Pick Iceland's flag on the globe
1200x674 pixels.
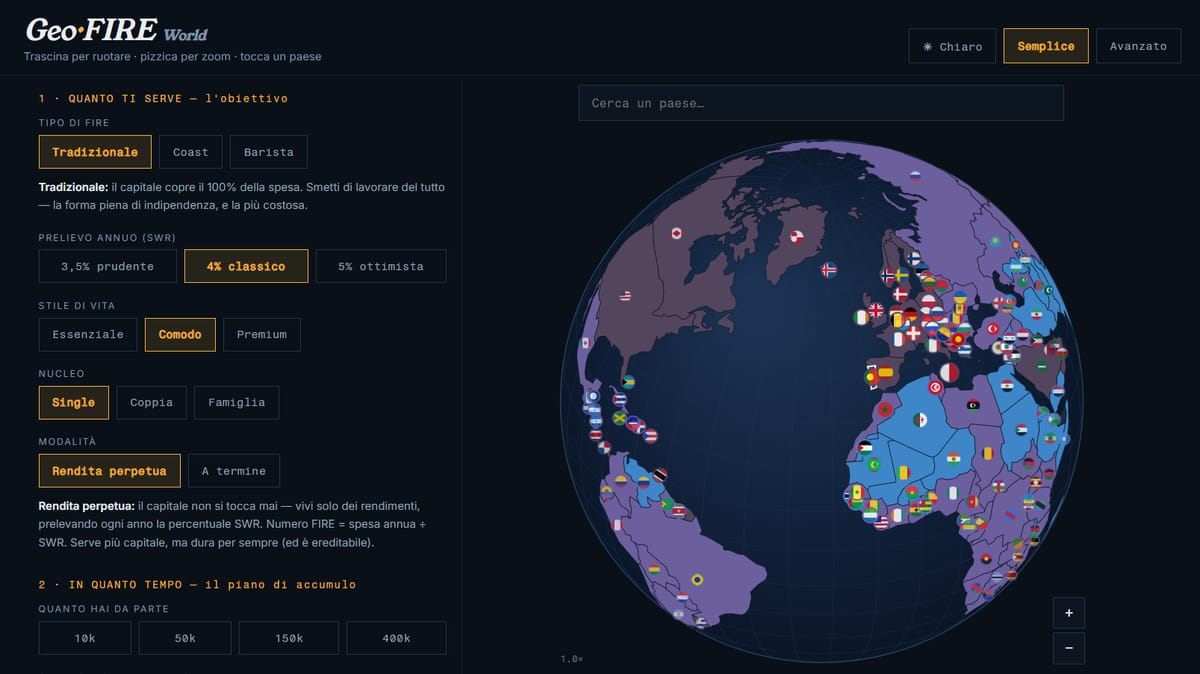[x=829, y=270]
